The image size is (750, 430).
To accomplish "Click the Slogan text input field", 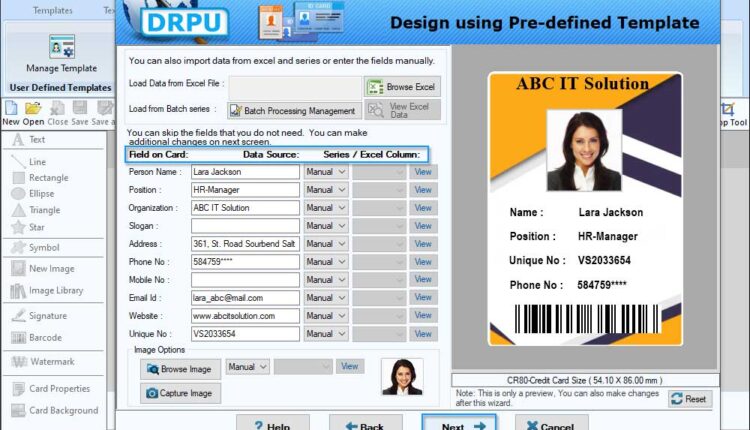I will click(x=245, y=226).
